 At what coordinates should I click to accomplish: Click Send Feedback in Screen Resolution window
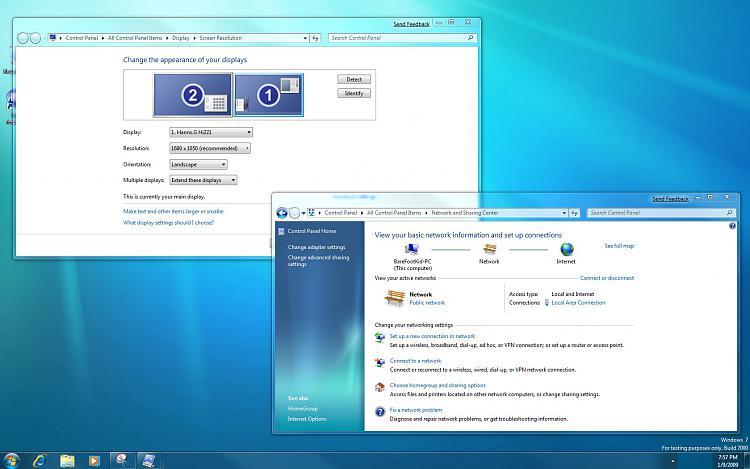411,24
